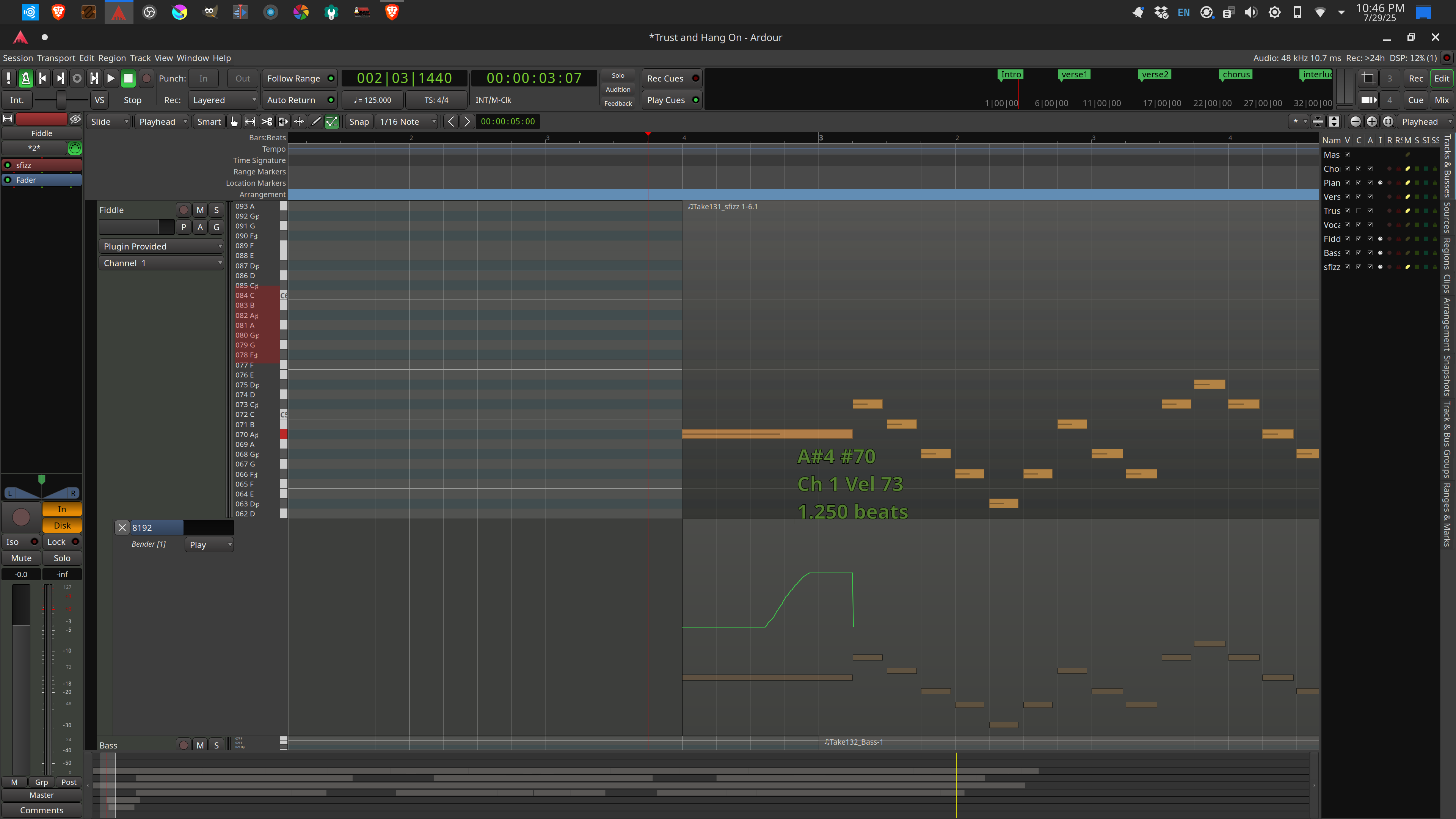Viewport: 1456px width, 819px height.
Task: Toggle loop playback button
Action: 77,78
